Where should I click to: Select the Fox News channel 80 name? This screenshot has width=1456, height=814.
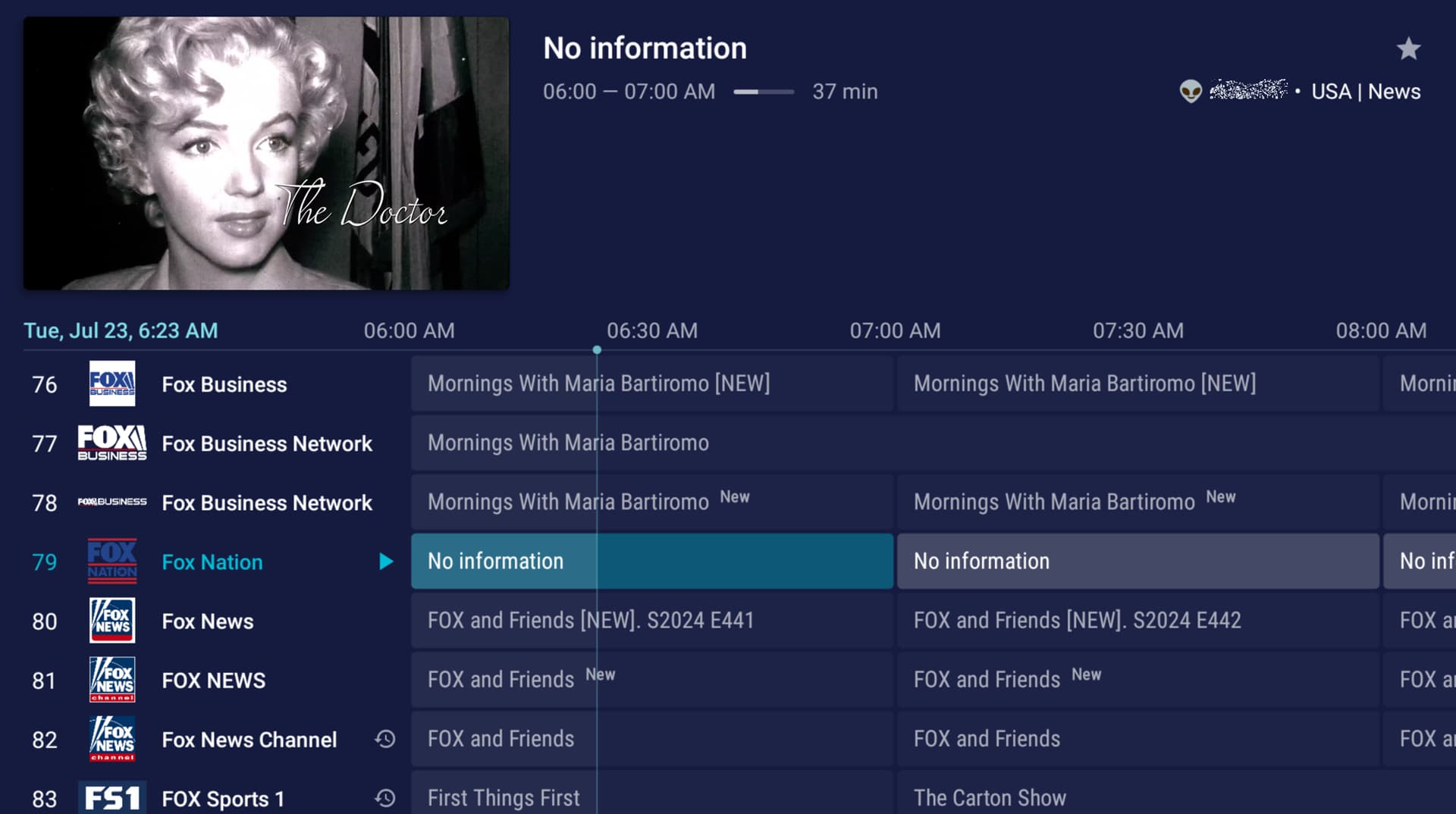pyautogui.click(x=208, y=621)
